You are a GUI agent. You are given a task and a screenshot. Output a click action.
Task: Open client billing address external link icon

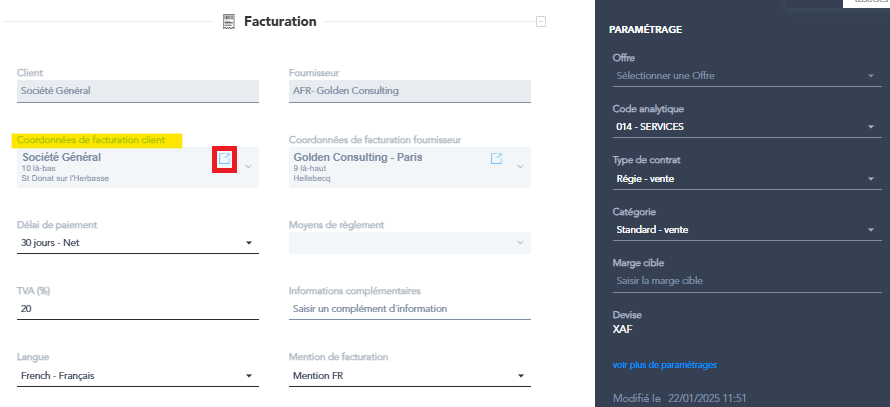[x=225, y=158]
